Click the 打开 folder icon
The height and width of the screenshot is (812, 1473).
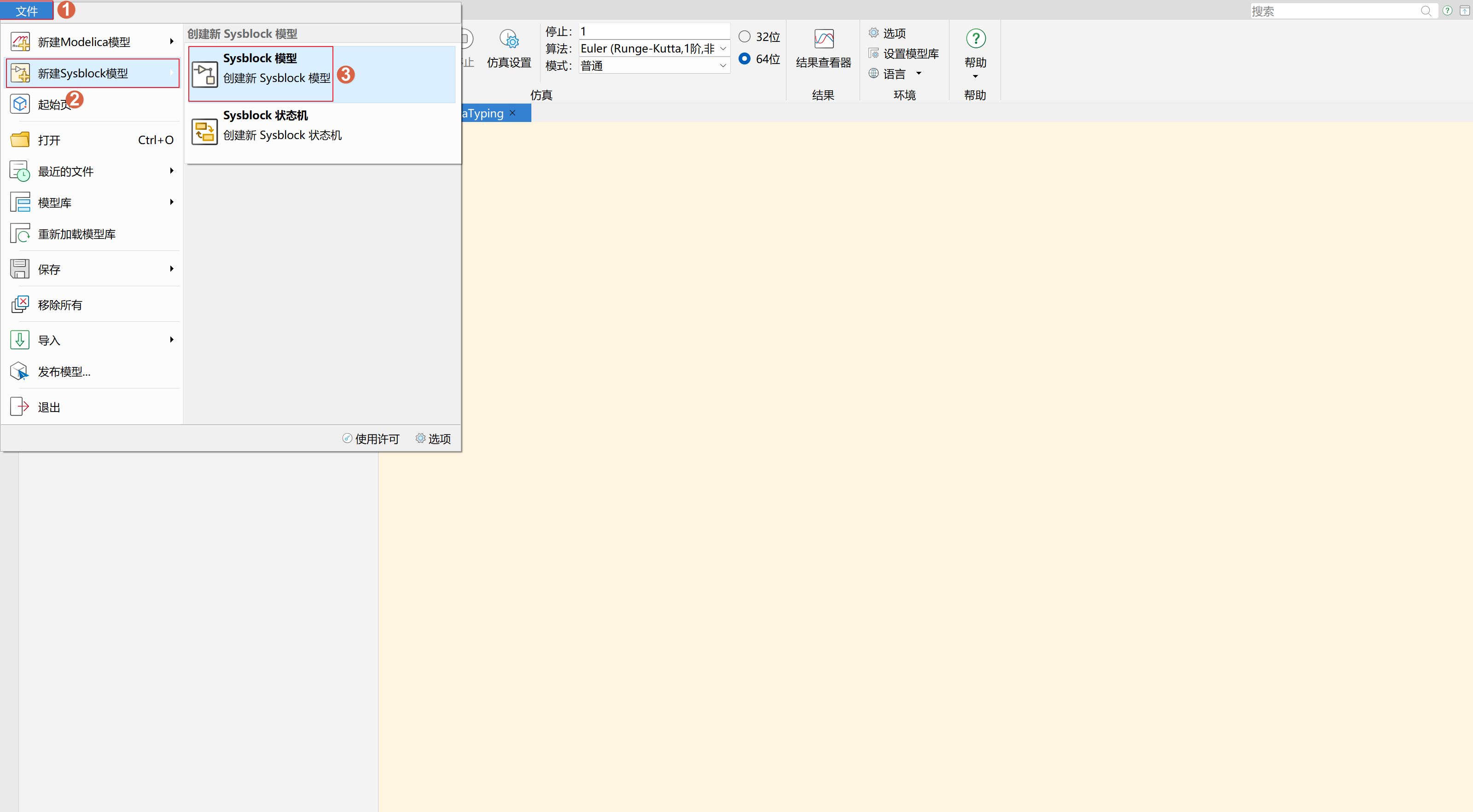[20, 139]
